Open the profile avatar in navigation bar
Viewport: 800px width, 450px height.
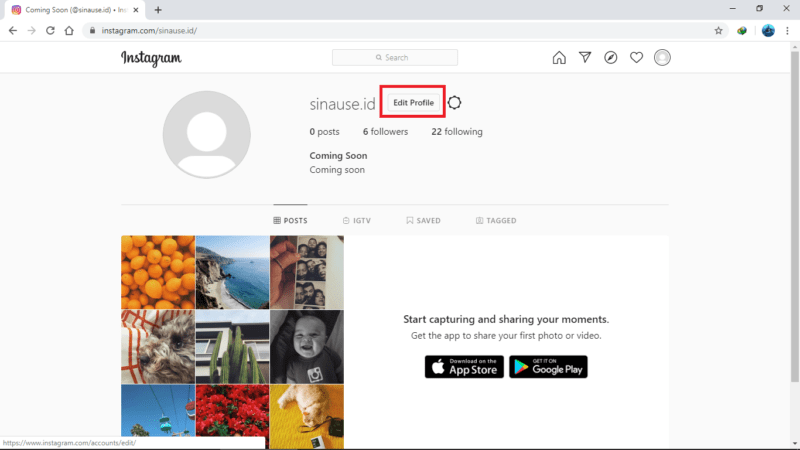tap(662, 58)
